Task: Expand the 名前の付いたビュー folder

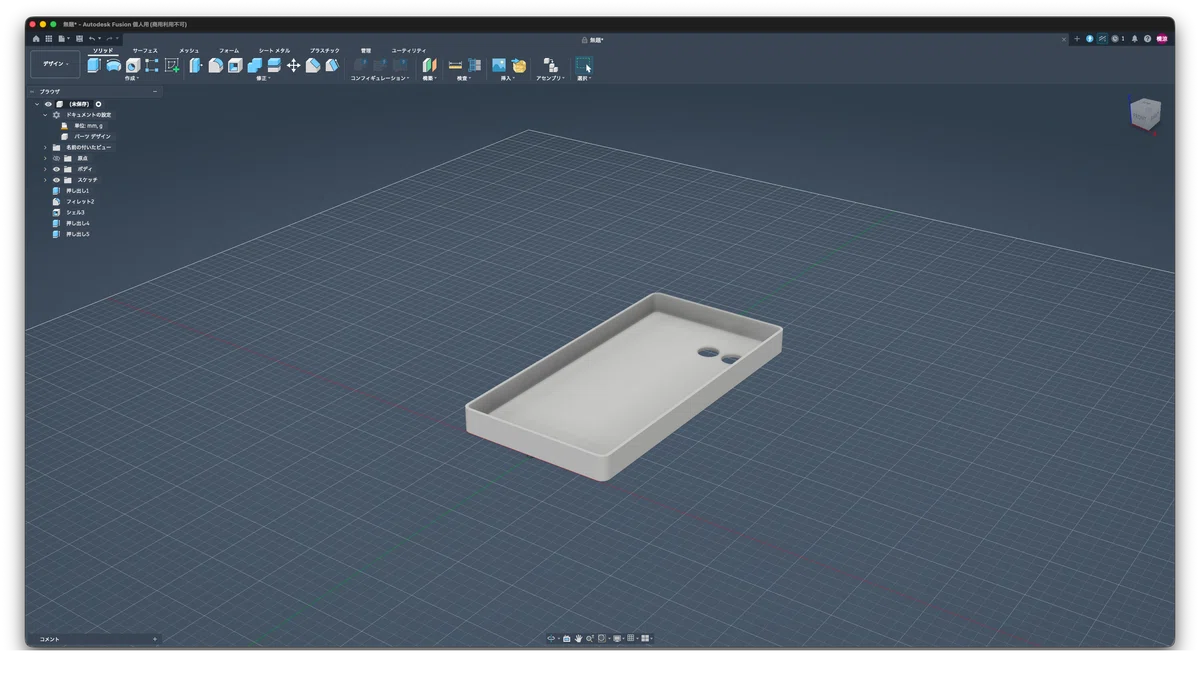Action: point(45,147)
